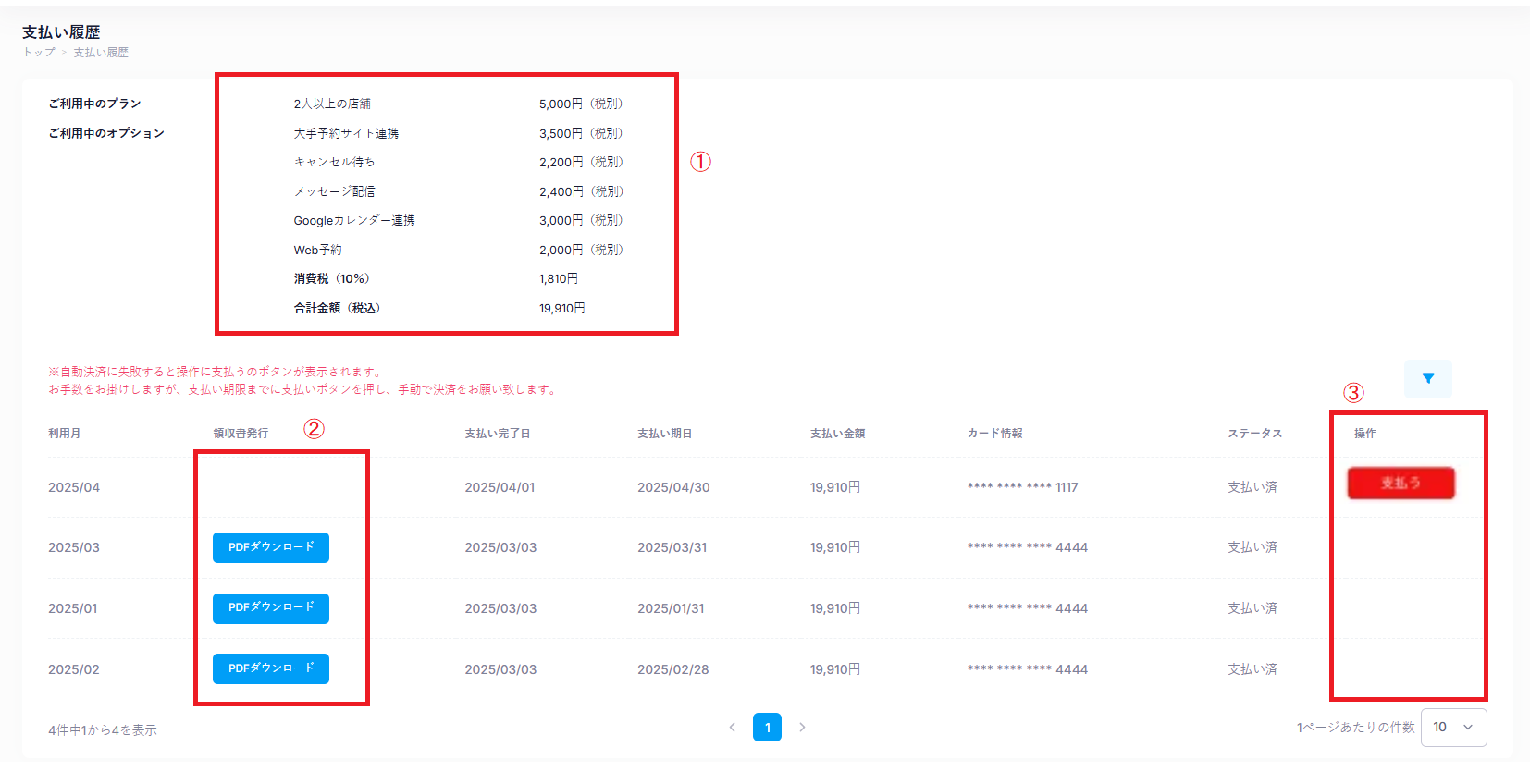Click the トップ breadcrumb link
The height and width of the screenshot is (784, 1530).
pos(38,53)
